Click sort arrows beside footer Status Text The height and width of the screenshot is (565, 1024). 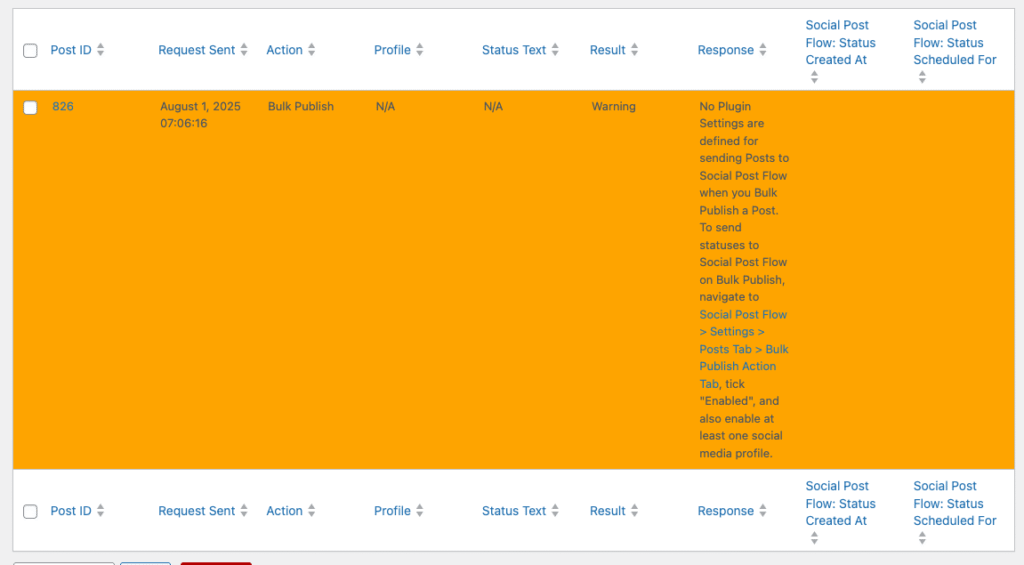555,511
